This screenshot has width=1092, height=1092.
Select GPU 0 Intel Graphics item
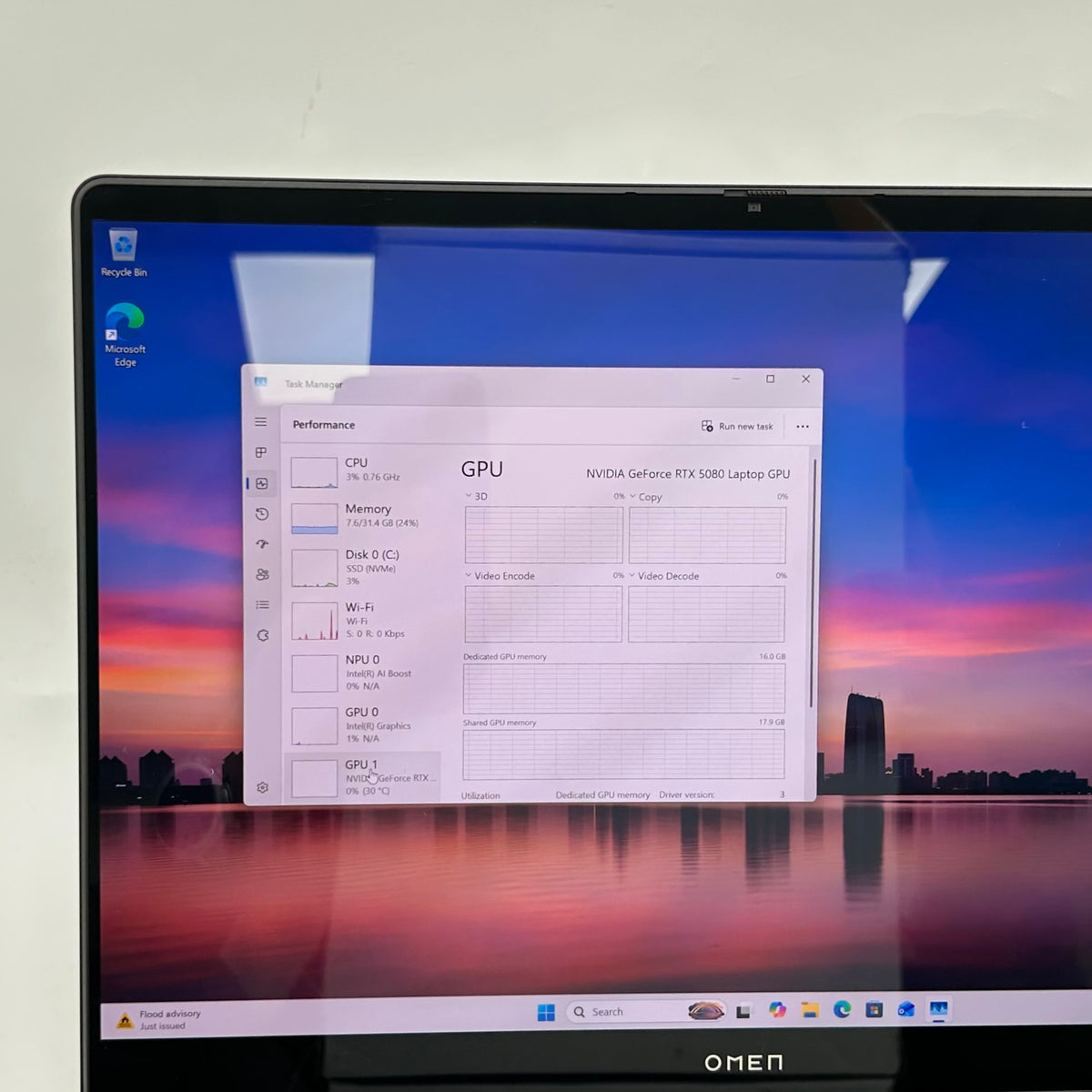click(362, 726)
